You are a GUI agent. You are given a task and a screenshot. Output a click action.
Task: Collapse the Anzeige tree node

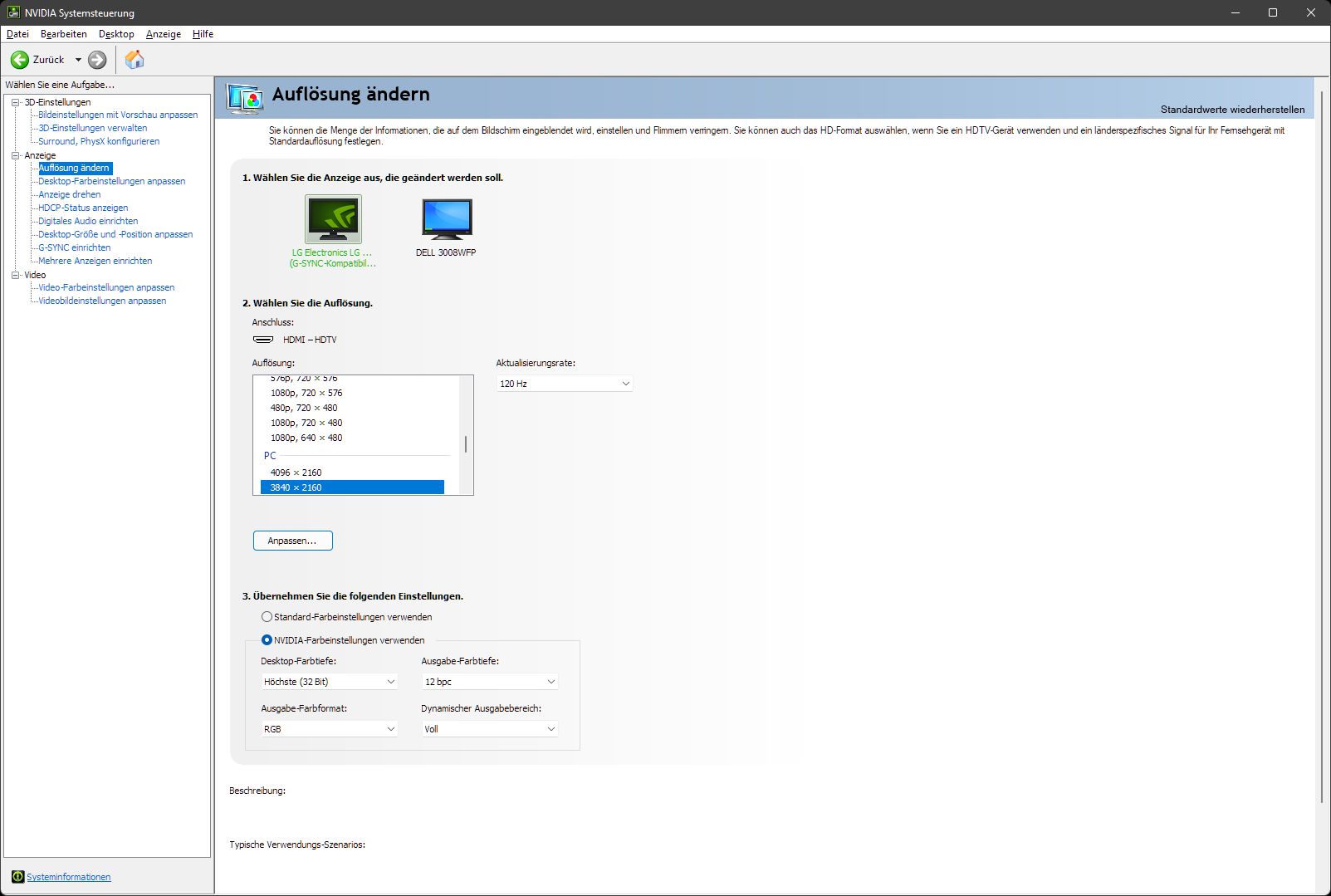tap(15, 155)
